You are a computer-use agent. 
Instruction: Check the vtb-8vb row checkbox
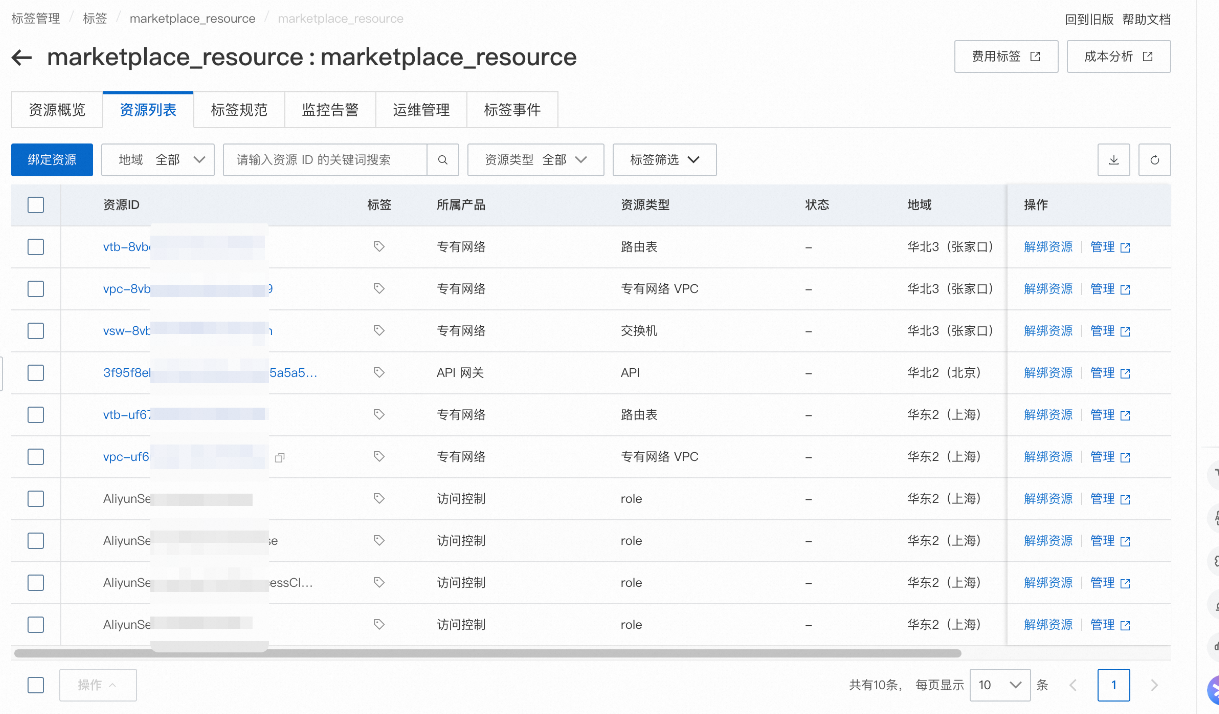(36, 247)
